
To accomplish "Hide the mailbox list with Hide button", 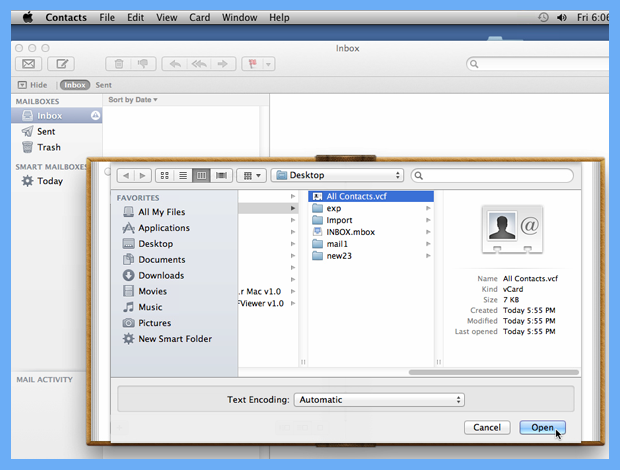I will point(32,85).
